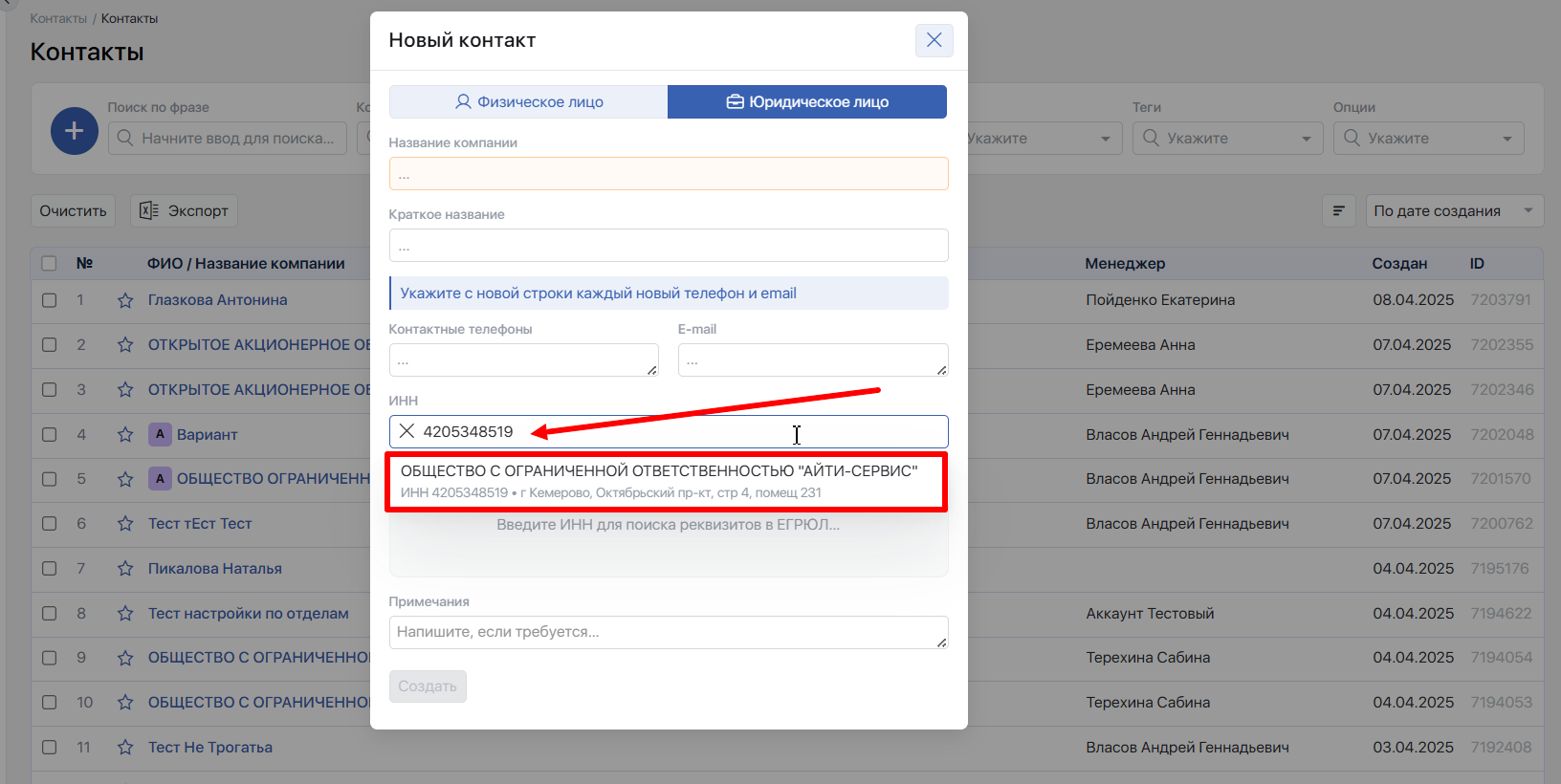Check the checkbox for row 1
Viewport: 1561px width, 784px height.
[50, 300]
